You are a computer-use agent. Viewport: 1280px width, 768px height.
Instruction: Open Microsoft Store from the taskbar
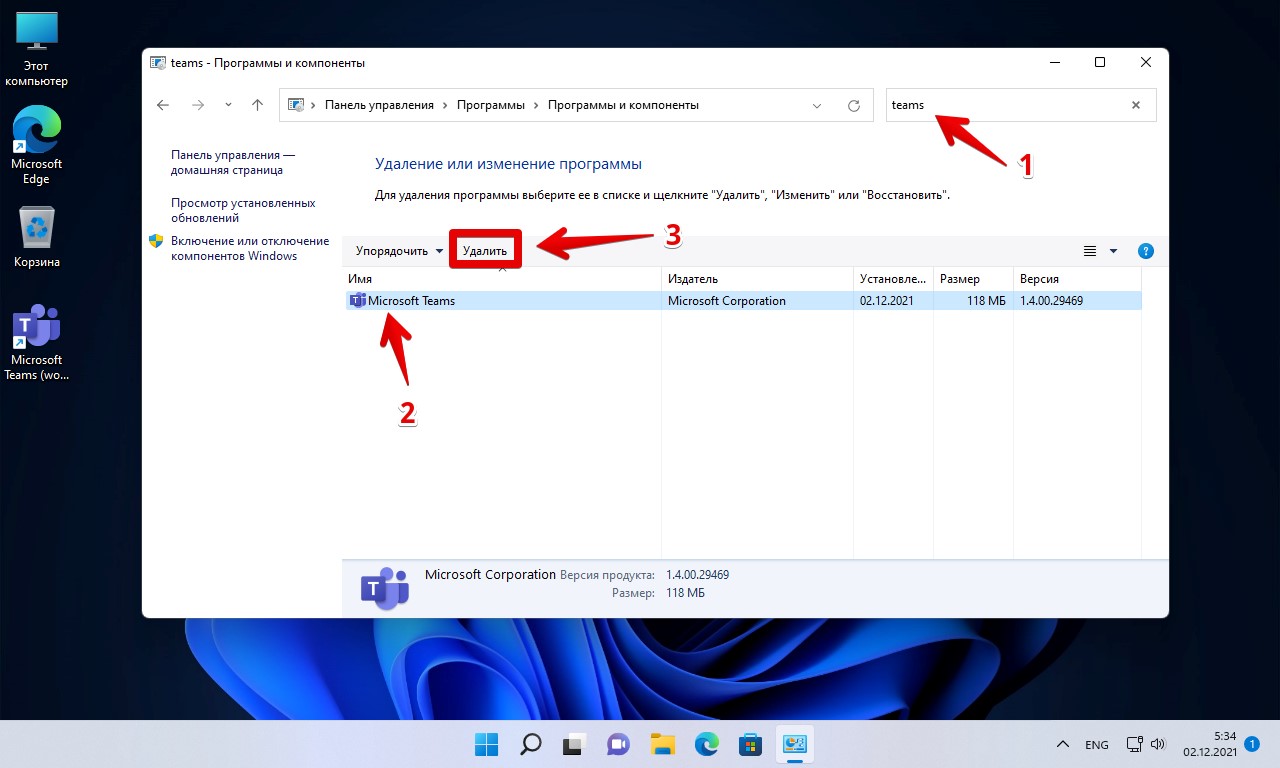coord(751,744)
